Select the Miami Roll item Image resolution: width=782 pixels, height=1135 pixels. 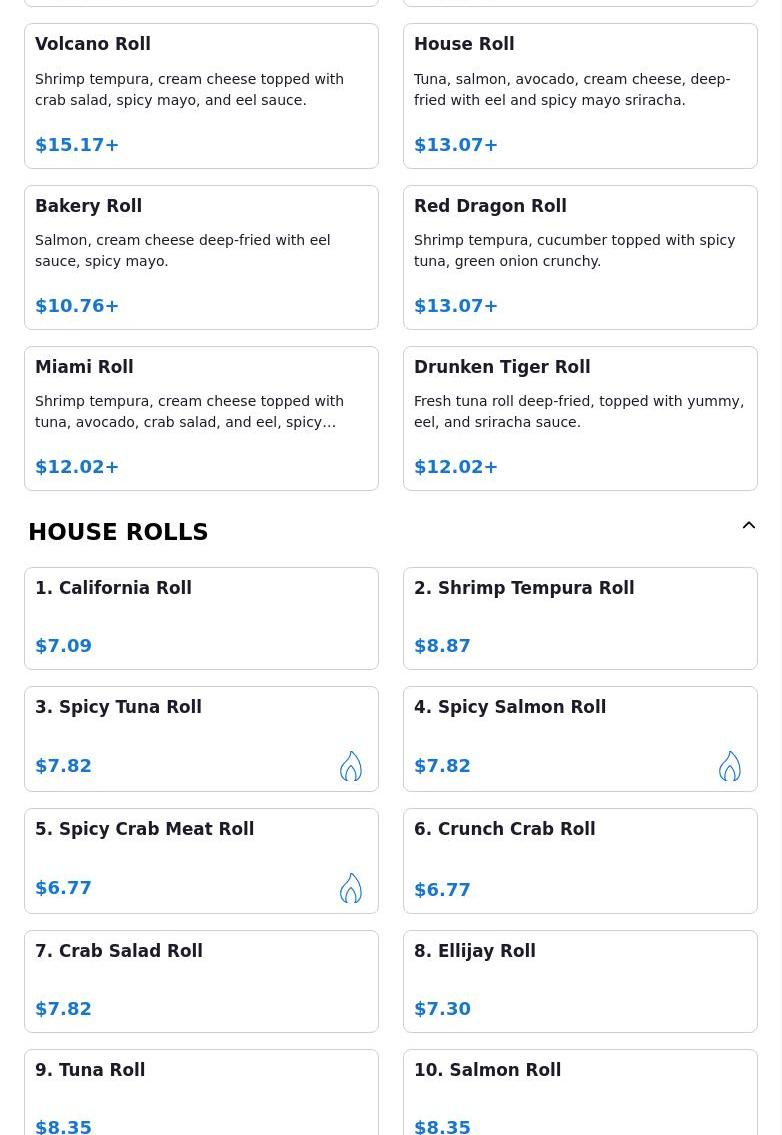tap(201, 418)
